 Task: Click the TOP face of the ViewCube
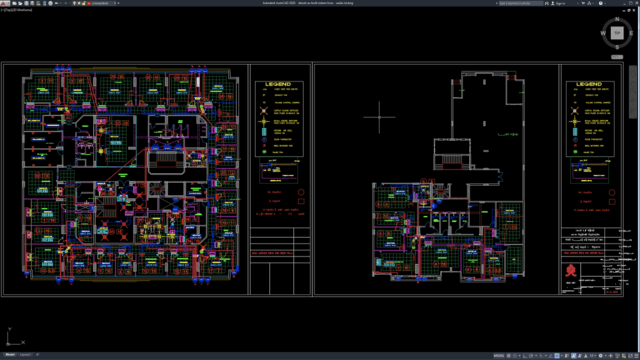[x=617, y=33]
